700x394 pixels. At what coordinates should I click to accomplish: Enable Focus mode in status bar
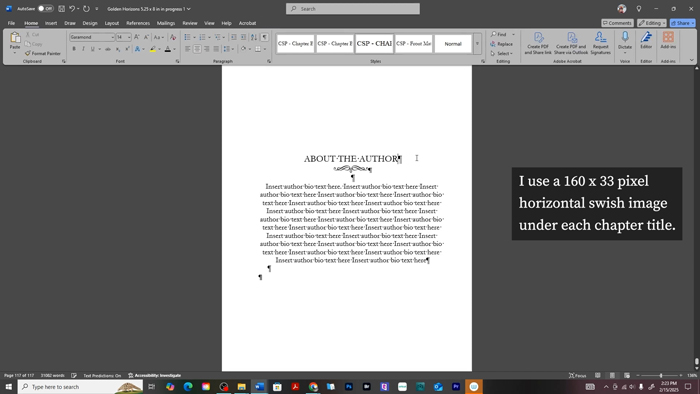tap(577, 376)
